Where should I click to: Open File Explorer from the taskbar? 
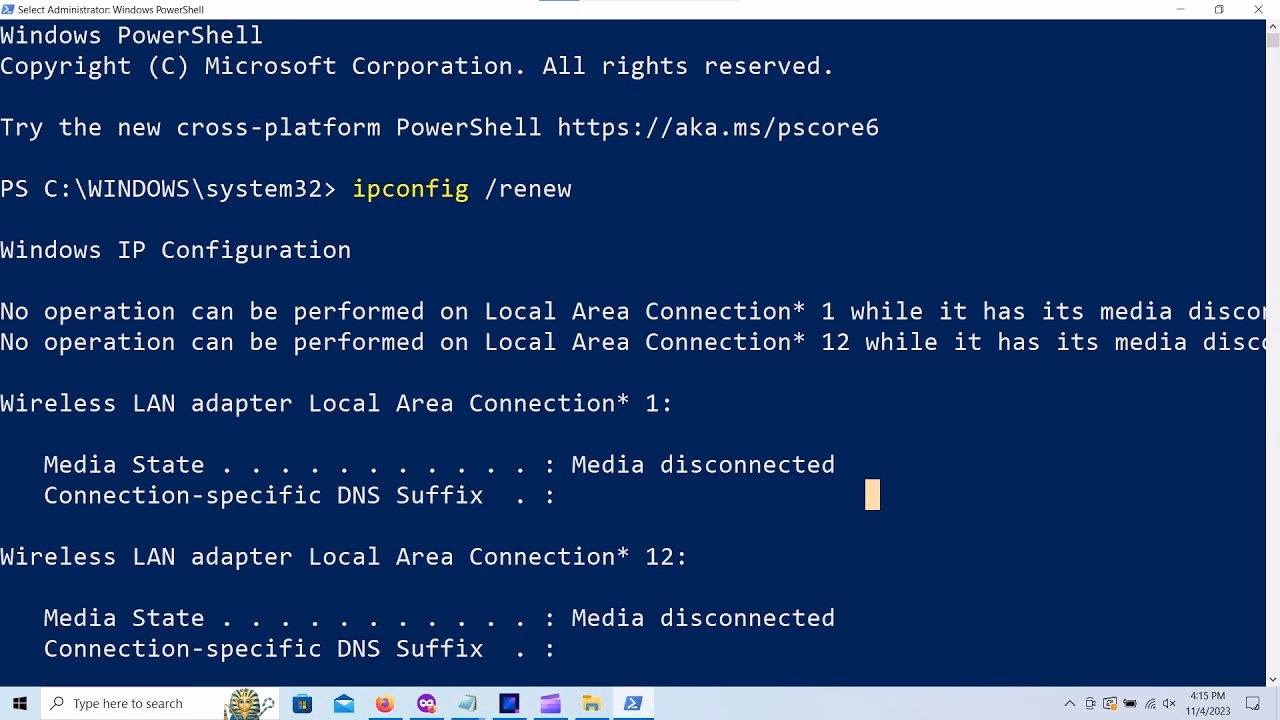pyautogui.click(x=591, y=703)
